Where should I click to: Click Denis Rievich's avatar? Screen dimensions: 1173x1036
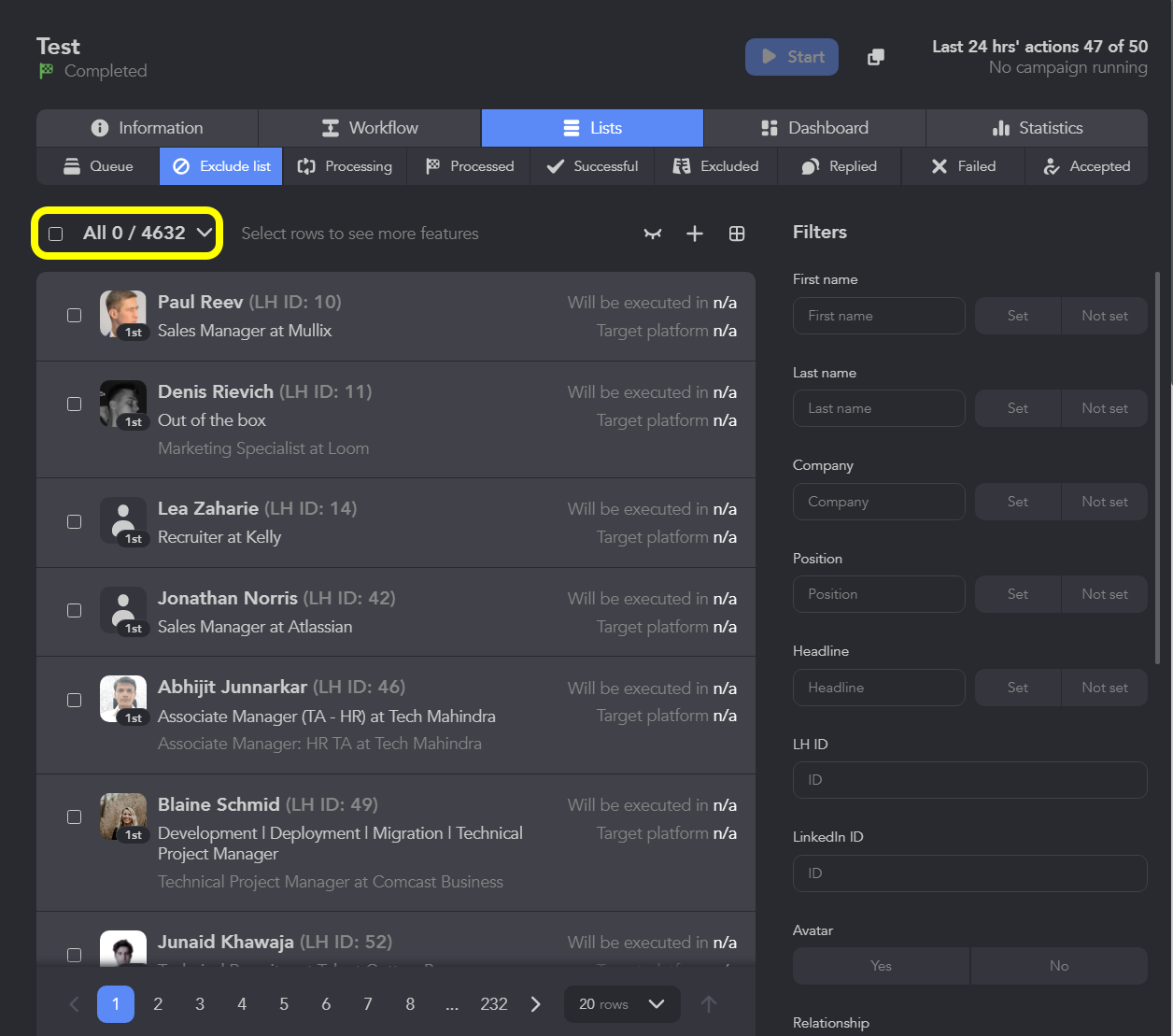click(x=123, y=404)
